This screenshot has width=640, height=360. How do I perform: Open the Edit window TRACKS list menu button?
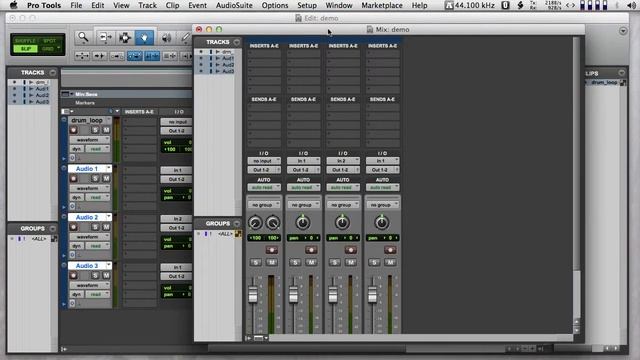point(53,73)
